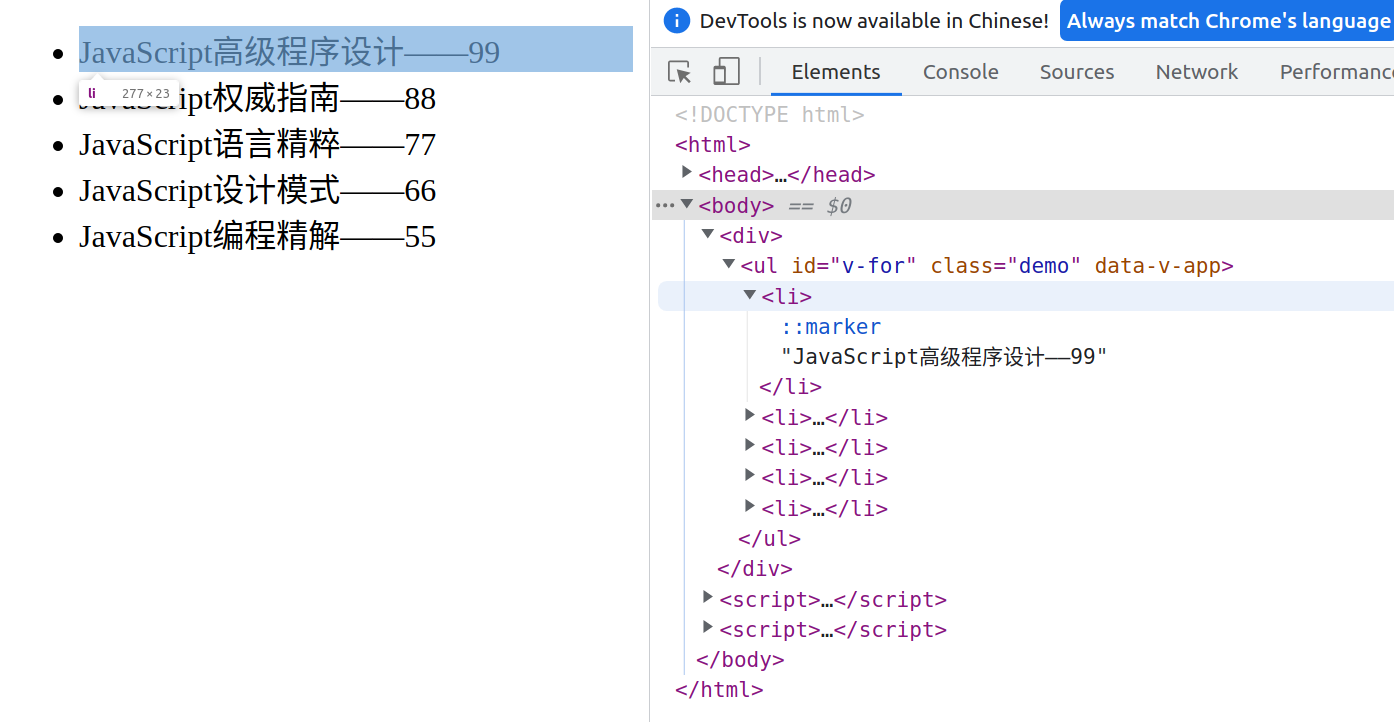Expand the last collapsed li node

(x=750, y=506)
